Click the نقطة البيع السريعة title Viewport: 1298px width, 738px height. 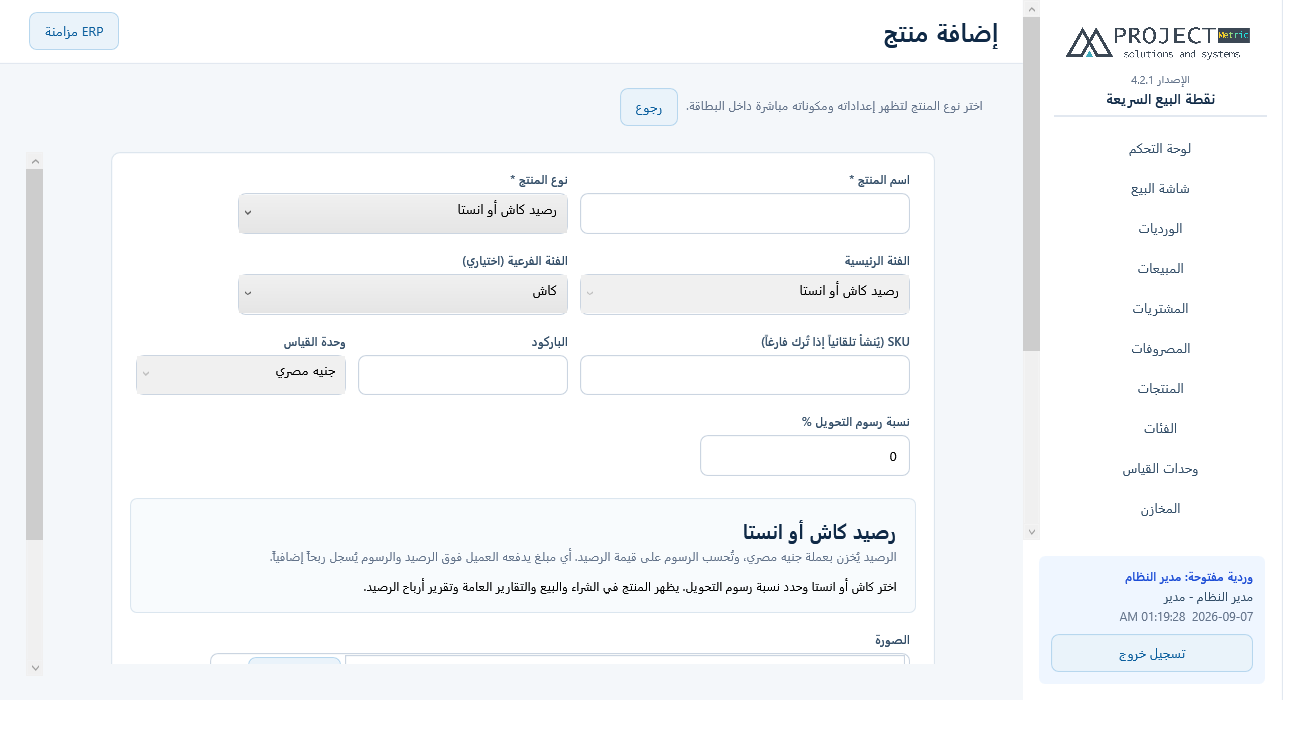[1160, 99]
